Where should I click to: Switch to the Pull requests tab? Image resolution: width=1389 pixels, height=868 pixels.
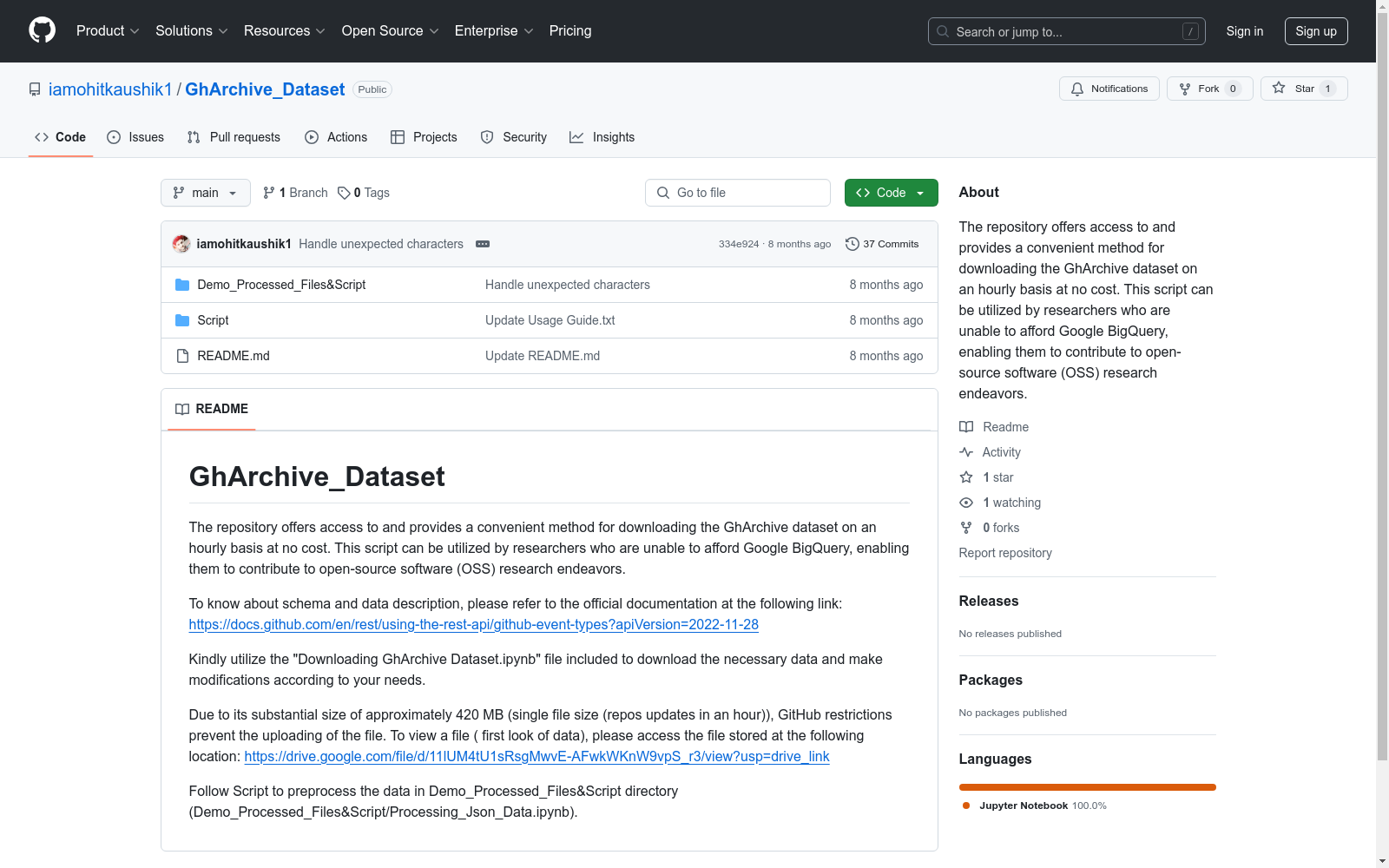click(234, 137)
